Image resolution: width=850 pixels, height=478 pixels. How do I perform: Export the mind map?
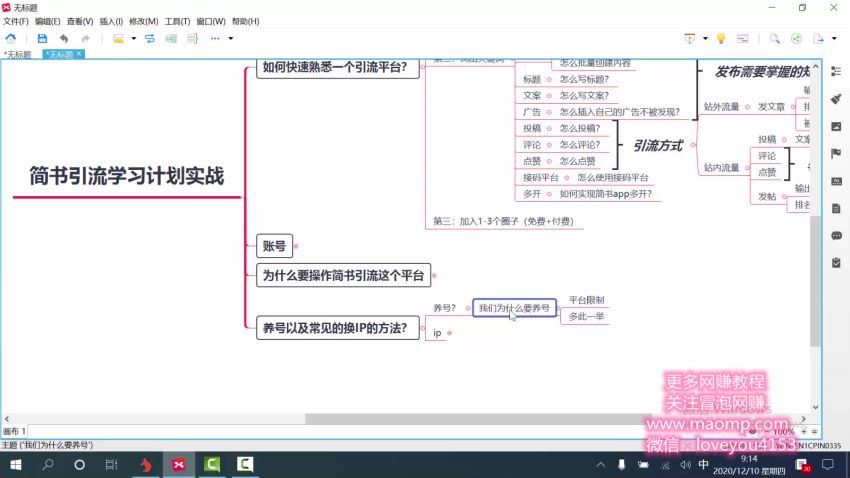(x=819, y=38)
